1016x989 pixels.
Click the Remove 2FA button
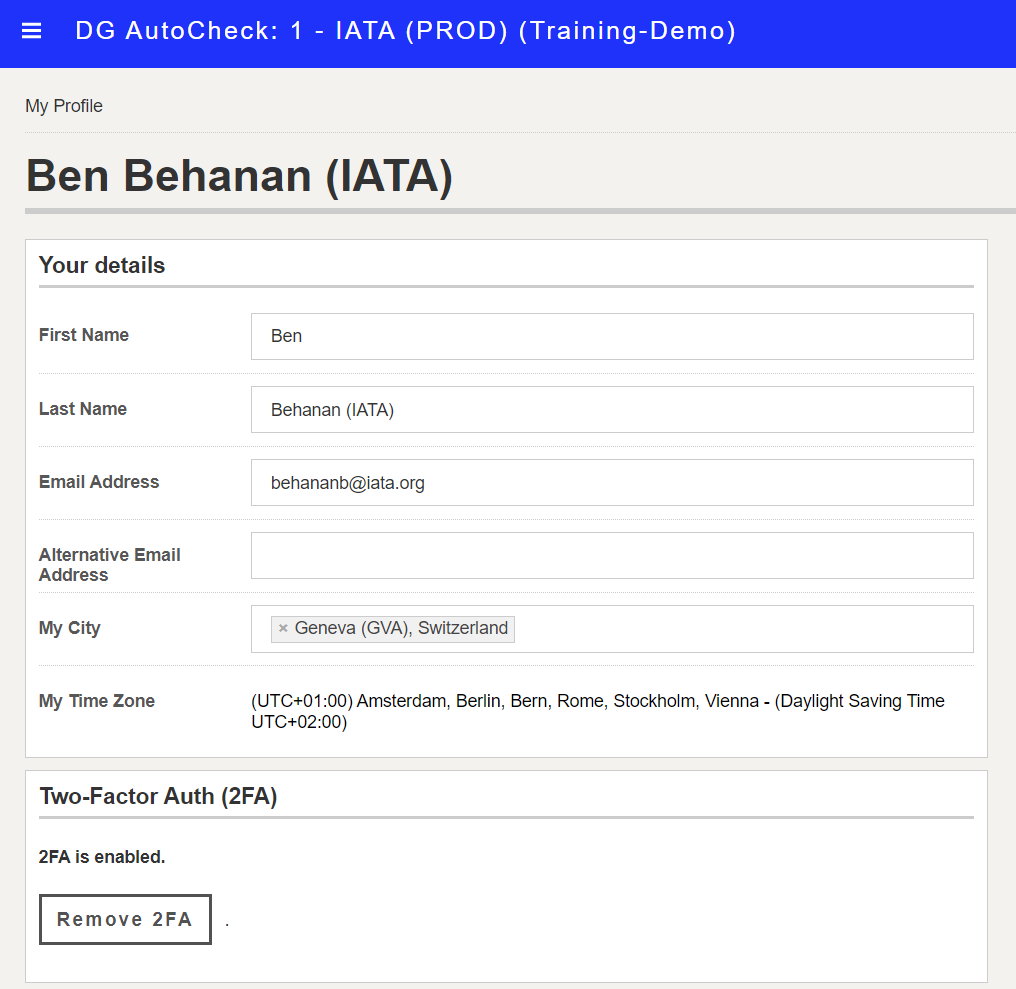[125, 919]
